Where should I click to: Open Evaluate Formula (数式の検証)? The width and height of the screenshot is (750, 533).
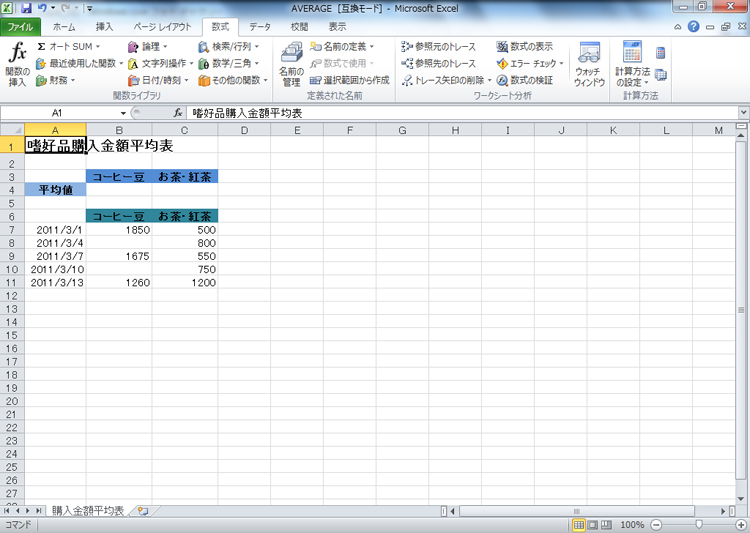(525, 80)
